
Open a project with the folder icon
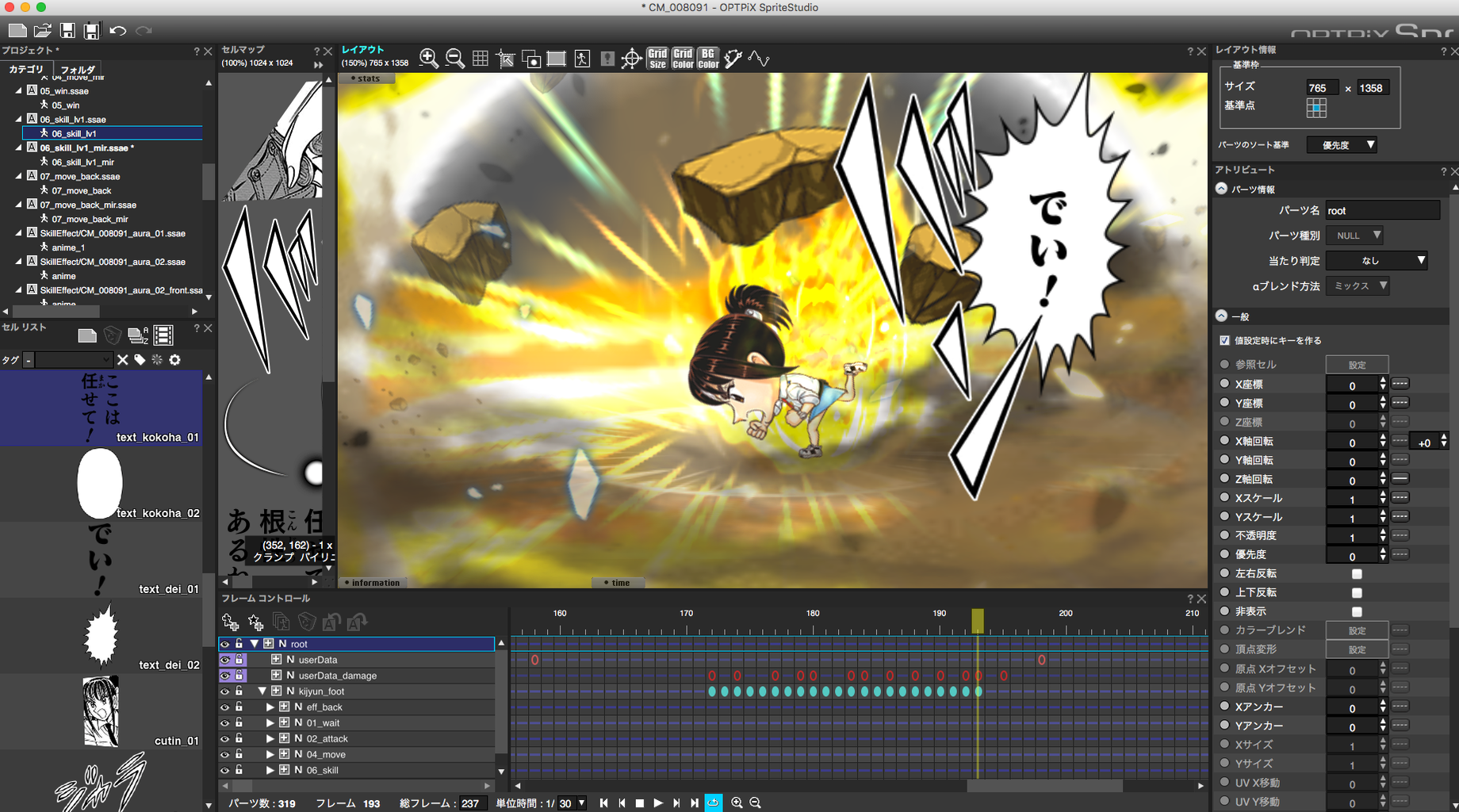point(43,31)
